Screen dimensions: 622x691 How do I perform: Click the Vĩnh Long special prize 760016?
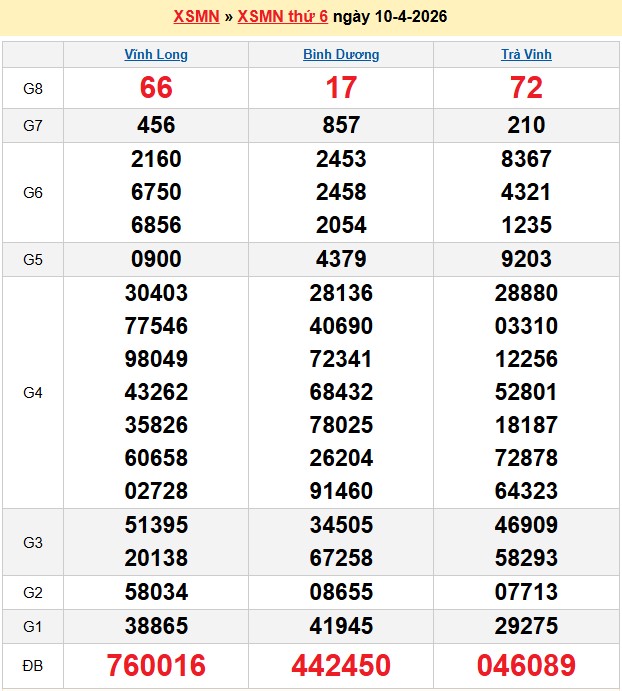156,666
